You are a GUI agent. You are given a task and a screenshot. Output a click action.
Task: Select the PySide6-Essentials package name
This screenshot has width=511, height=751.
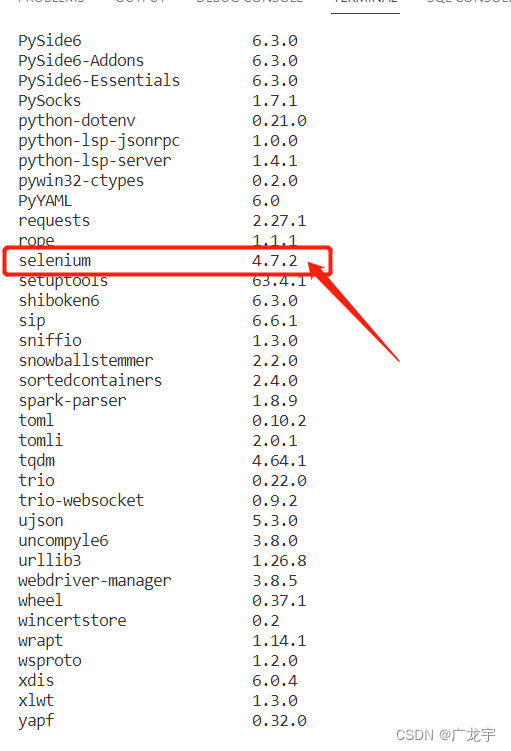[x=99, y=81]
